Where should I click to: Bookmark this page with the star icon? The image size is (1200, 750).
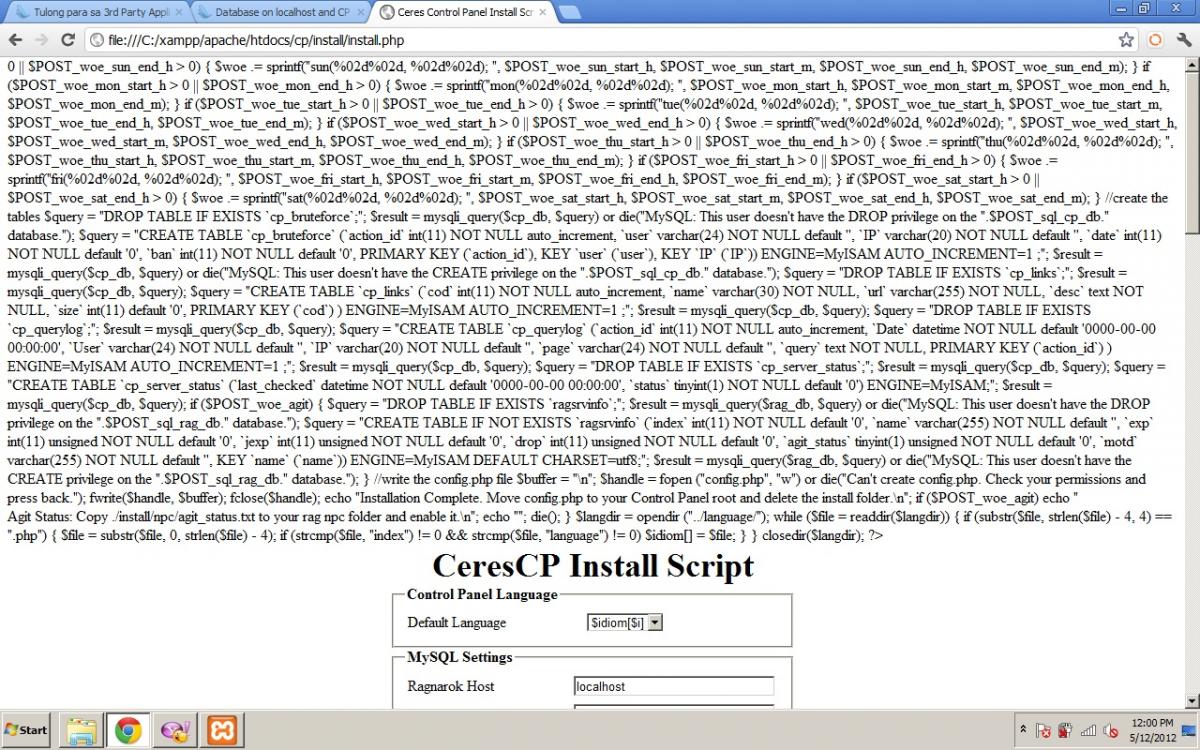coord(1126,40)
